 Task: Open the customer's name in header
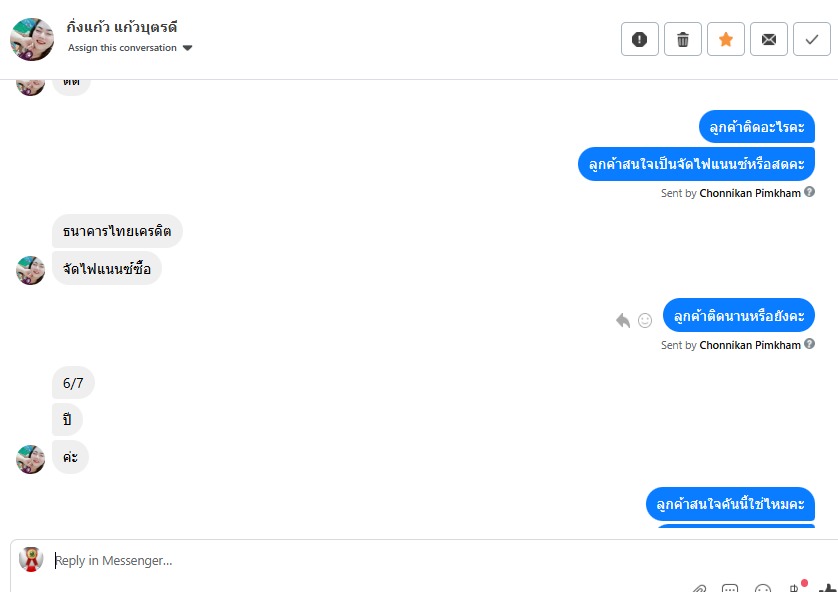122,27
